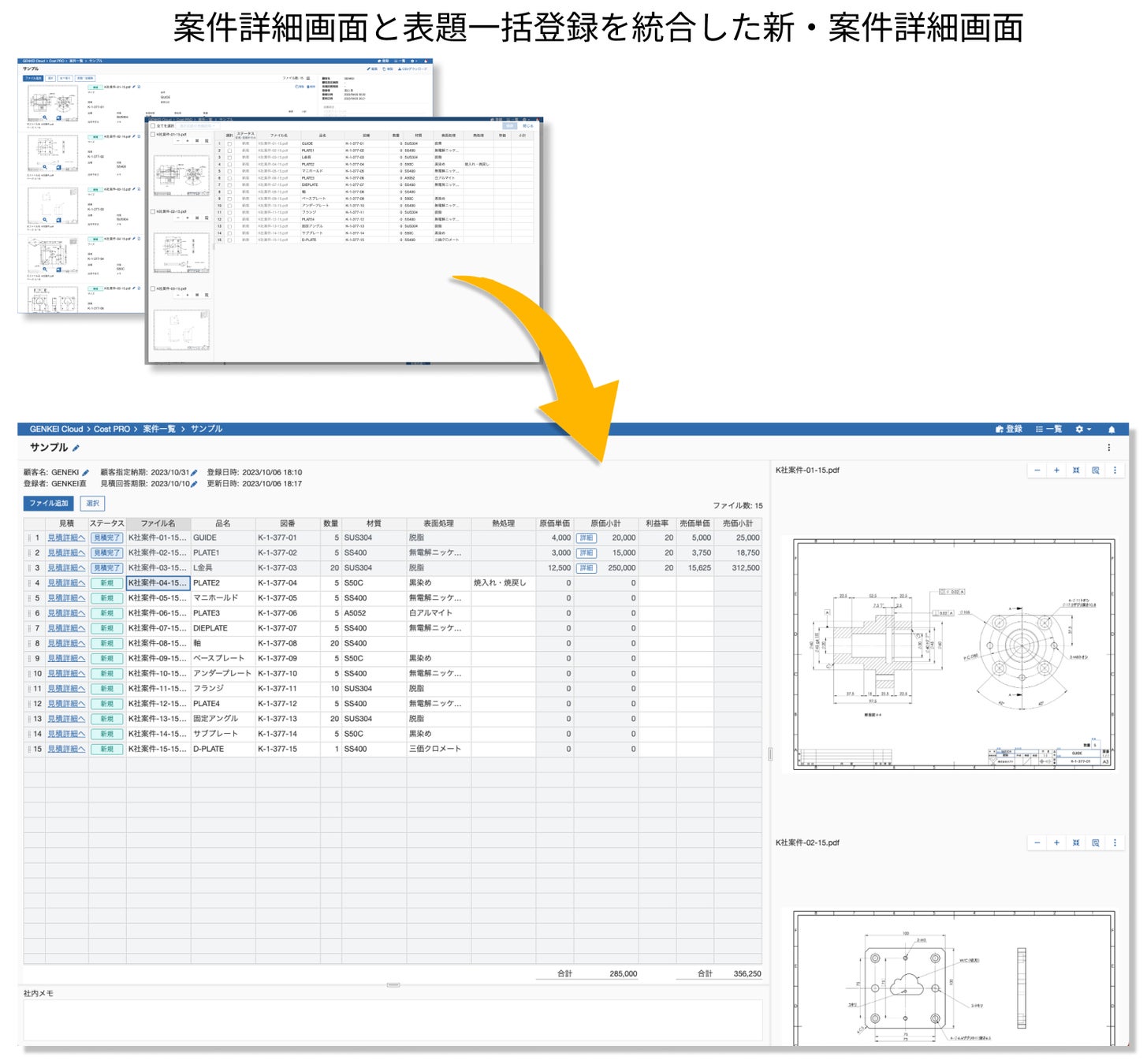Click the ファイル名 column header
Image resolution: width=1147 pixels, height=1064 pixels.
coord(158,524)
